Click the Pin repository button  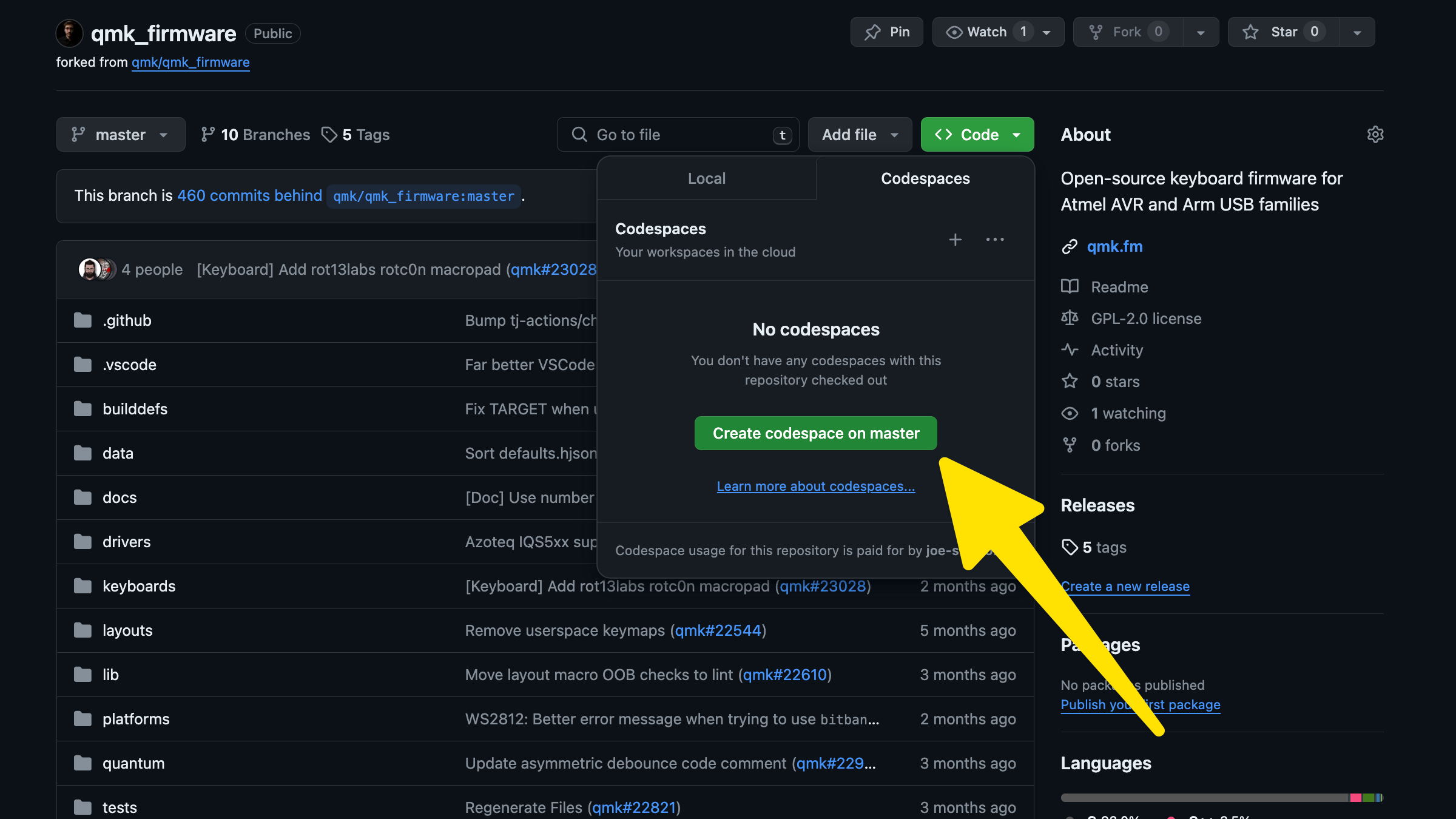(x=886, y=32)
